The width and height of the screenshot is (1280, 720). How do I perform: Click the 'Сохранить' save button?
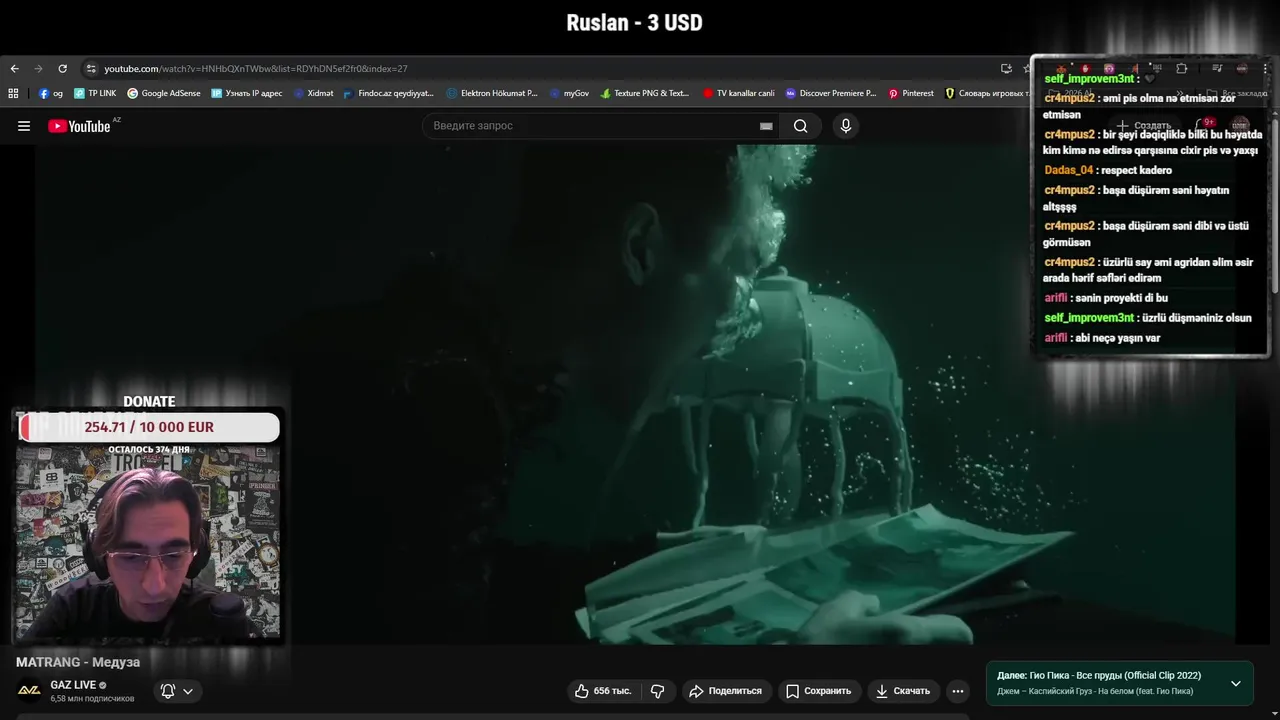pos(819,691)
